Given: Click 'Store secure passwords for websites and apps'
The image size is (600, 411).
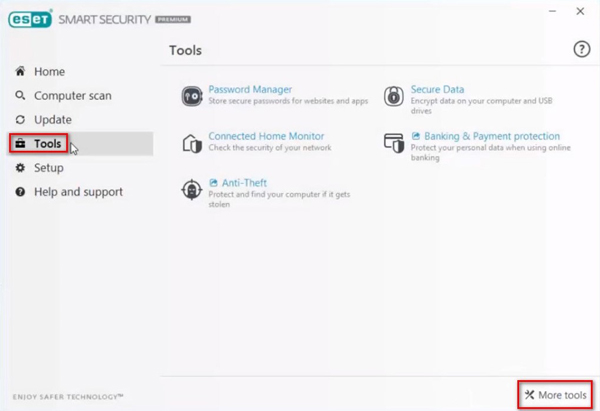Looking at the screenshot, I should click(288, 101).
